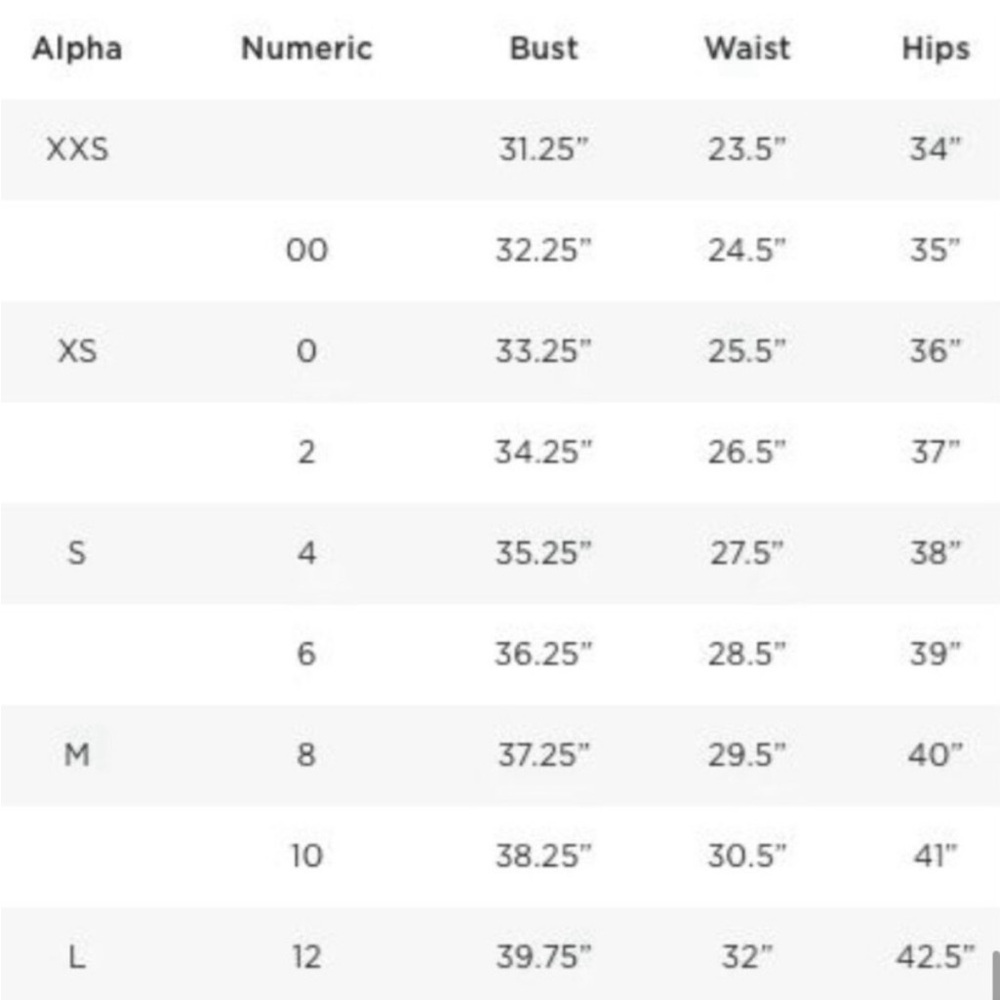The image size is (1000, 1000).
Task: Click the 35.25" bust measurement
Action: 543,552
